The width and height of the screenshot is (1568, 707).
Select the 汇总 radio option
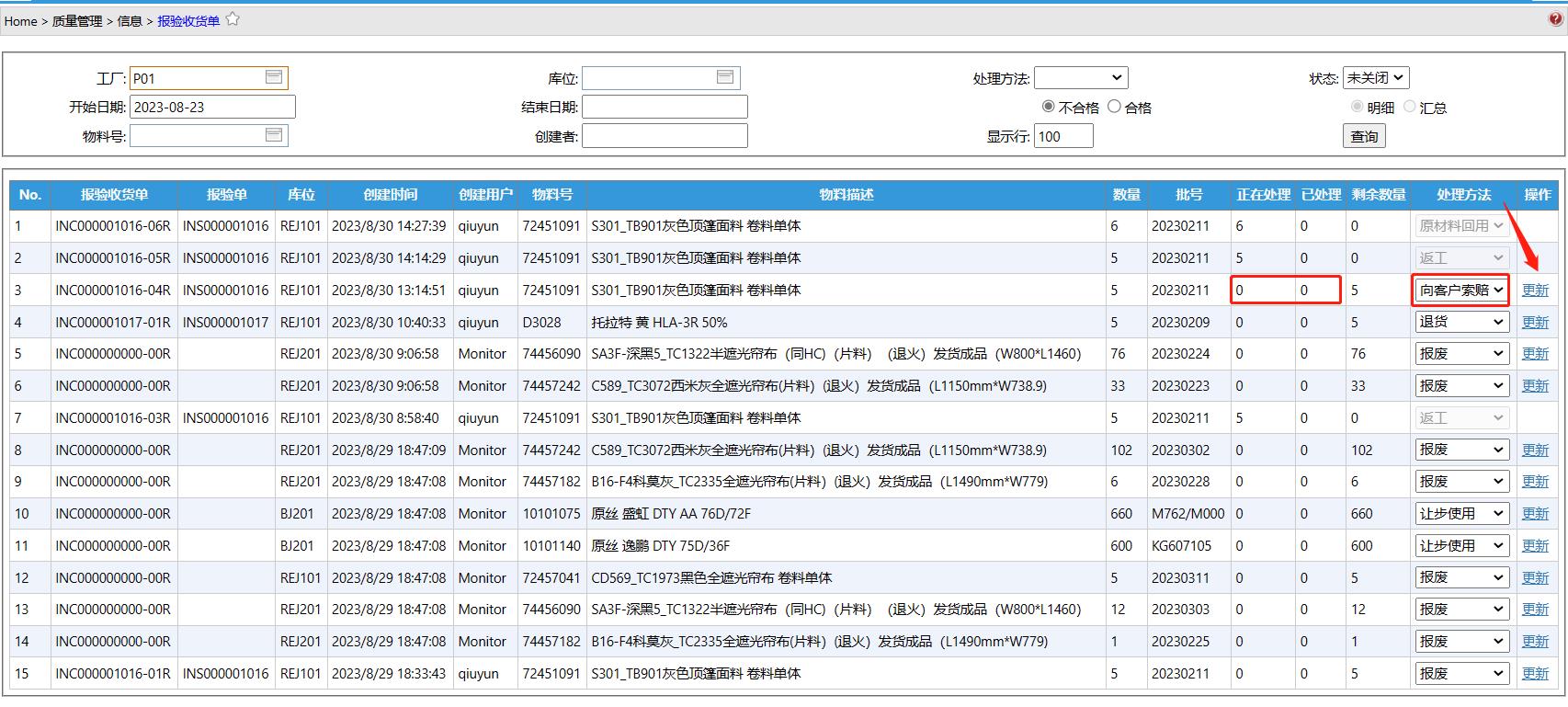click(x=1409, y=107)
